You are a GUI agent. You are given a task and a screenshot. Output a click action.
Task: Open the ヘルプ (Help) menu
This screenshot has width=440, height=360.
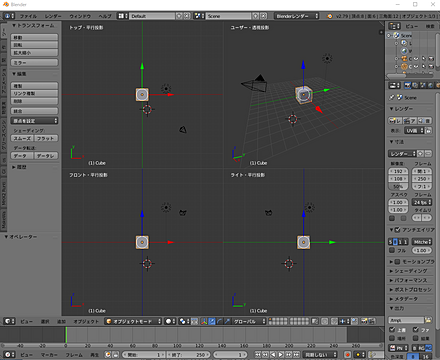[105, 16]
